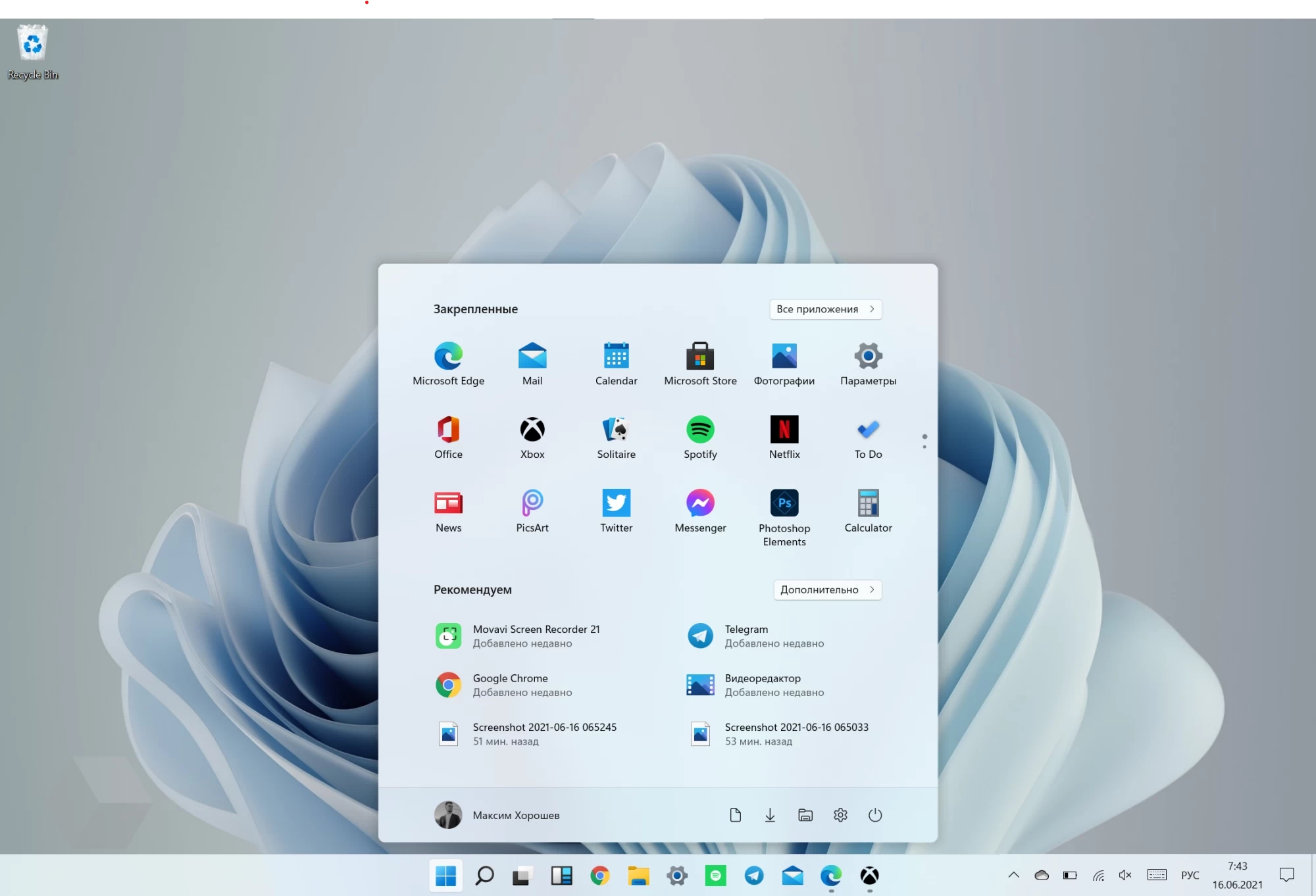This screenshot has width=1316, height=896.
Task: Open the Calculator app
Action: coord(868,511)
